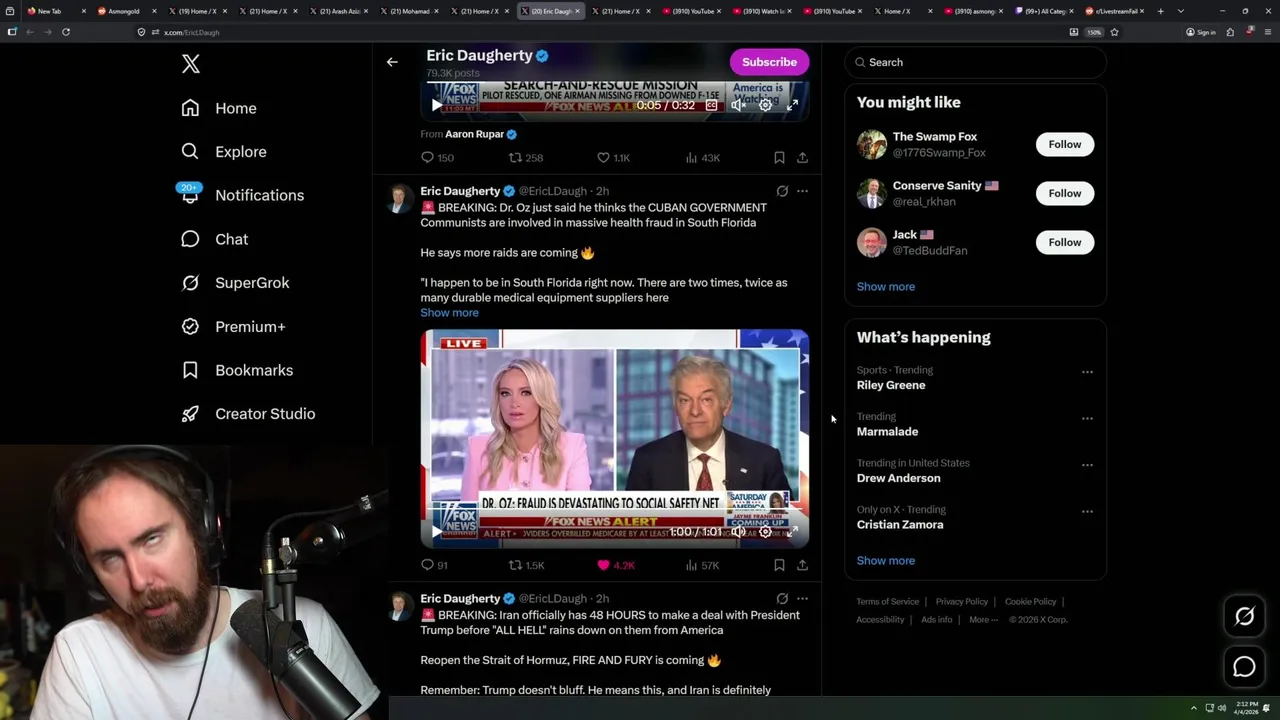Open settings gear on Dr. Oz video
Image resolution: width=1280 pixels, height=720 pixels.
pos(765,532)
